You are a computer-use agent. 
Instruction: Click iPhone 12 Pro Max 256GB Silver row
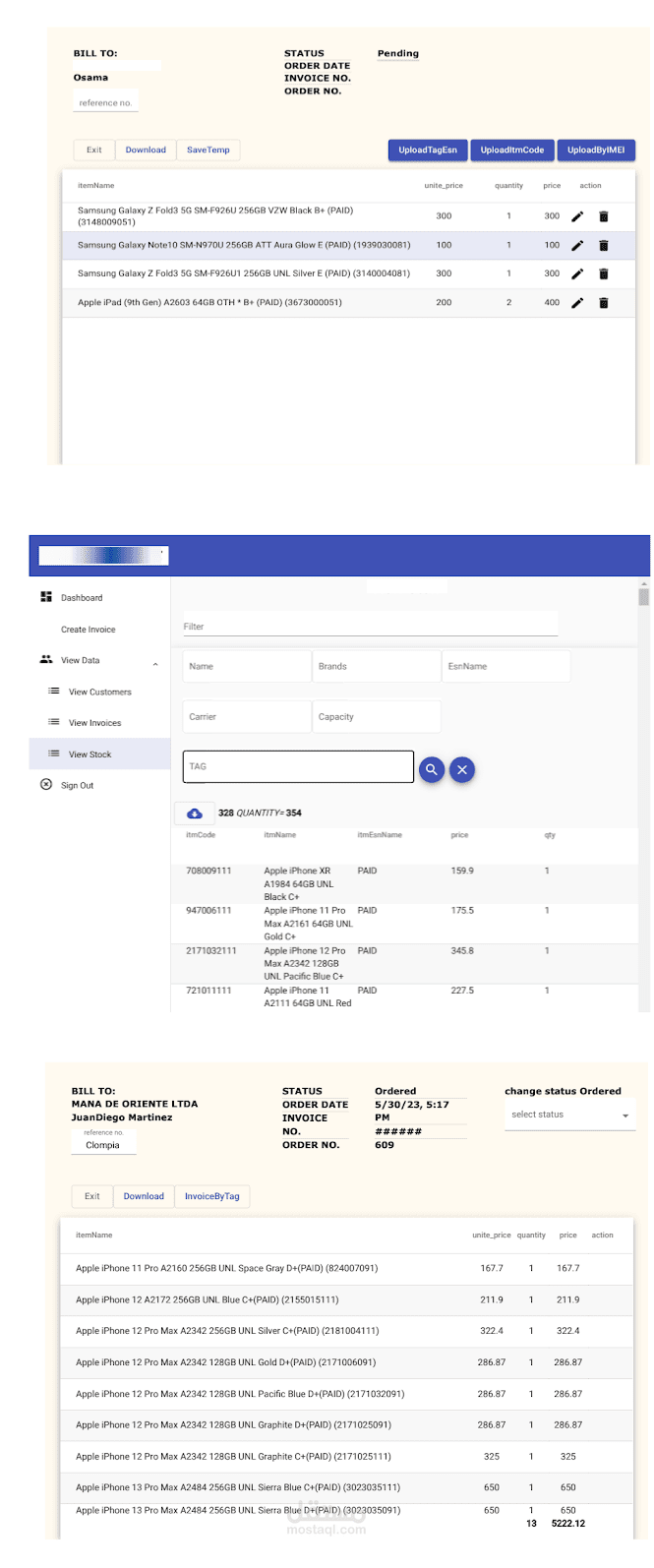coord(347,1331)
